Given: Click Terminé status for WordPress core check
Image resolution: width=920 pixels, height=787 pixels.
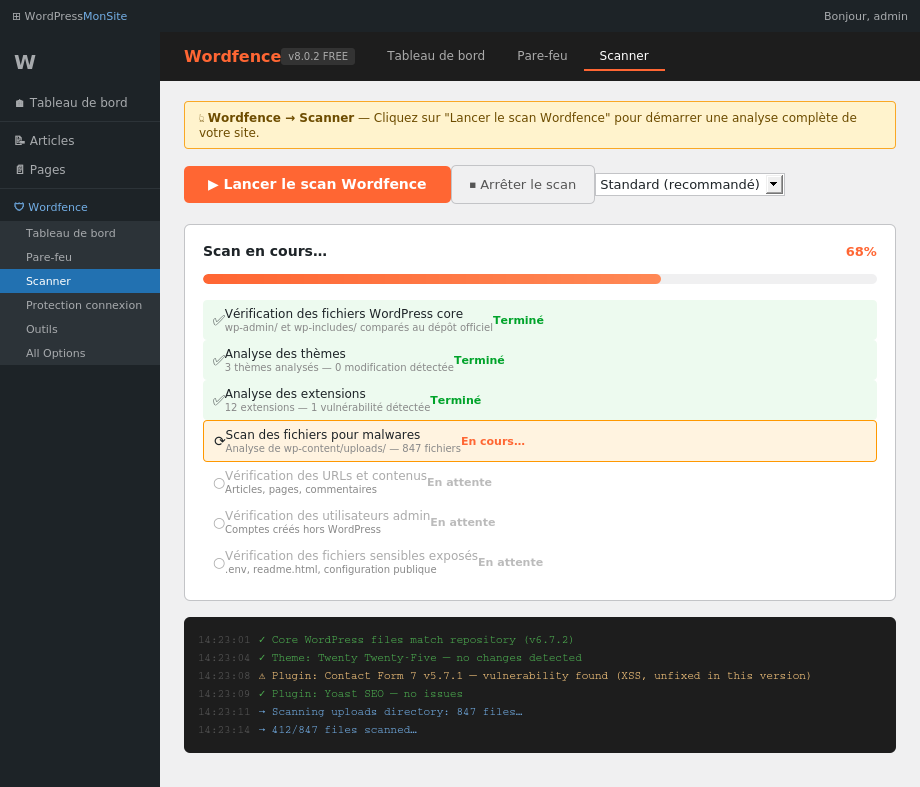Looking at the screenshot, I should point(518,320).
